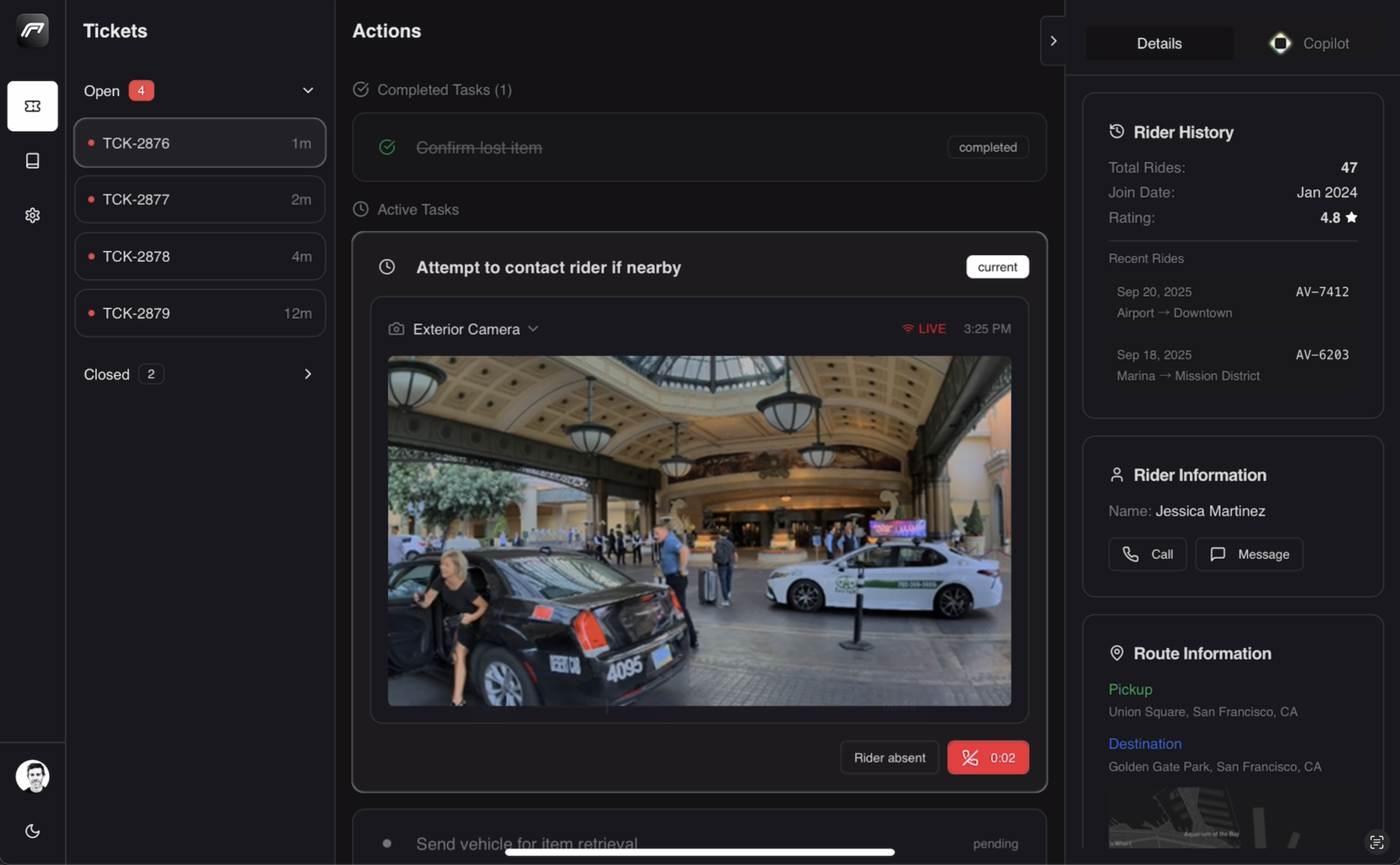Screen dimensions: 1400x865
Task: Click the scan icon in bottom right corner
Action: 1376,841
